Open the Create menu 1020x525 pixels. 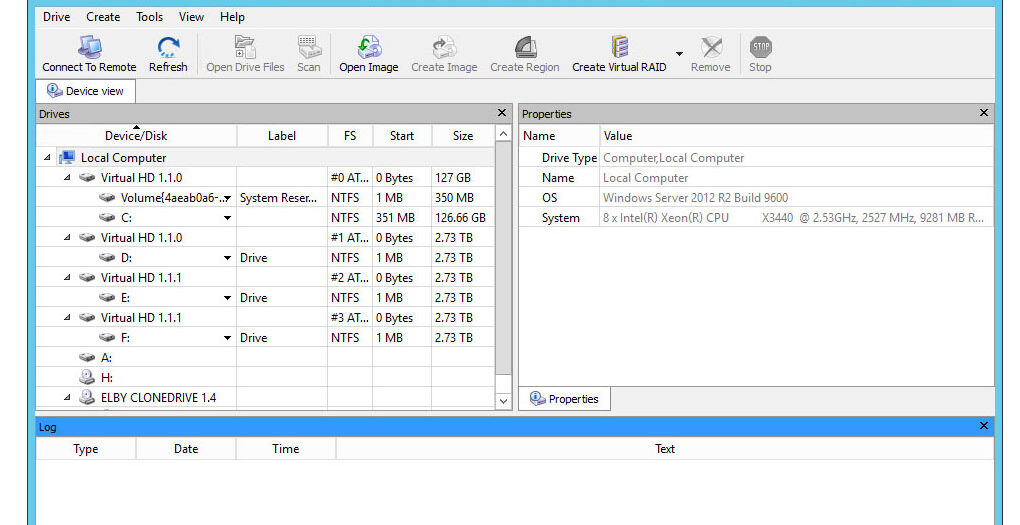pyautogui.click(x=103, y=17)
